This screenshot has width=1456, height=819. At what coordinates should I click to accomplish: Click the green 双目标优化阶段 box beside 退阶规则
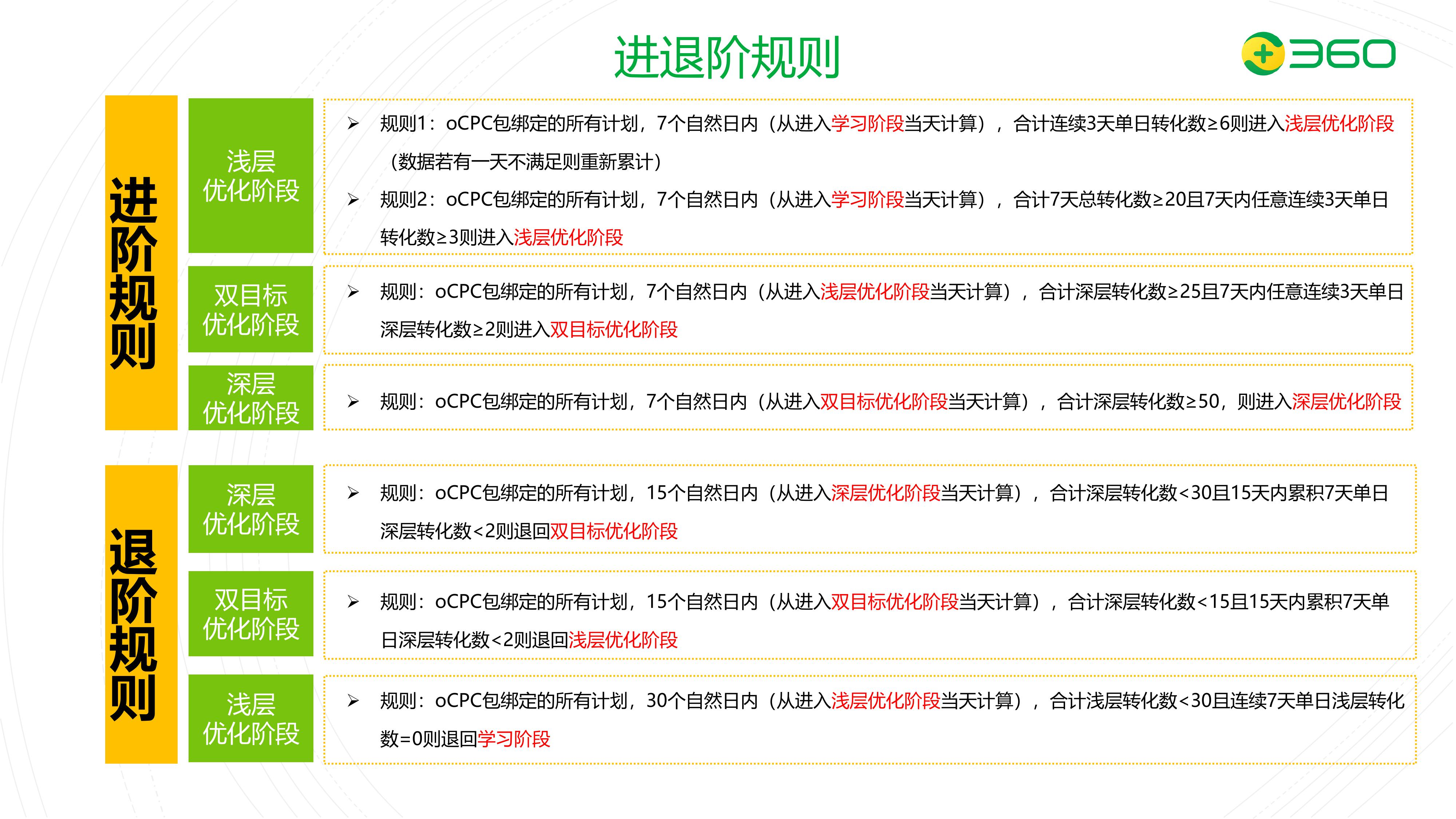coord(251,613)
